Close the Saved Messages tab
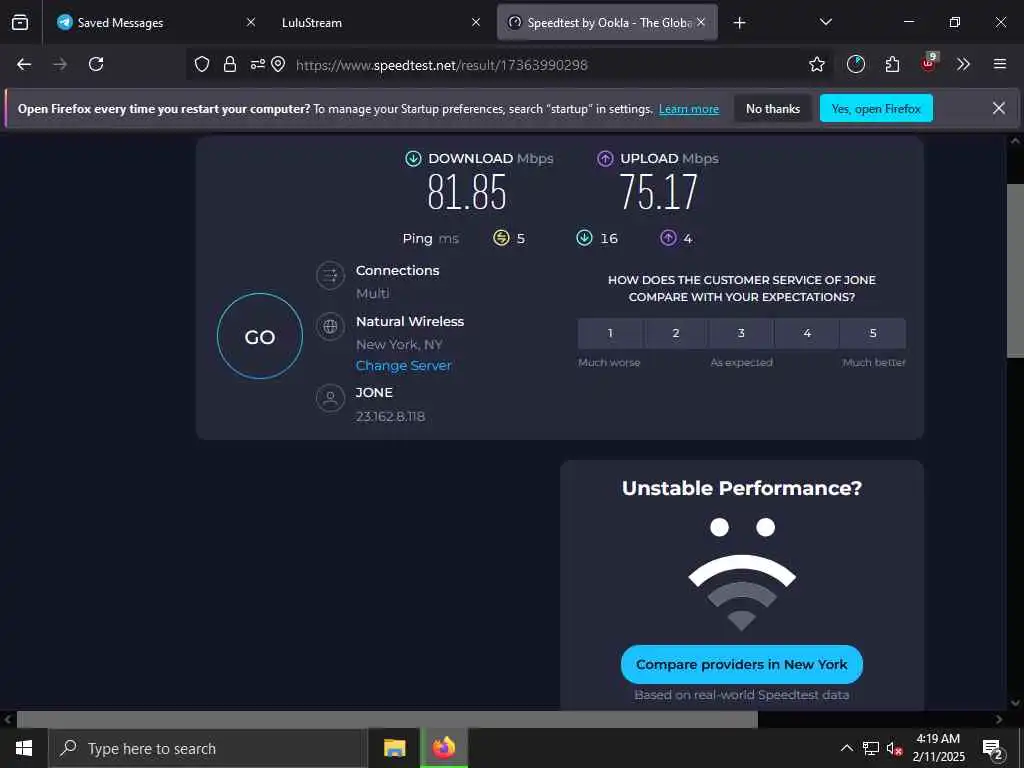Viewport: 1024px width, 768px height. (x=251, y=23)
